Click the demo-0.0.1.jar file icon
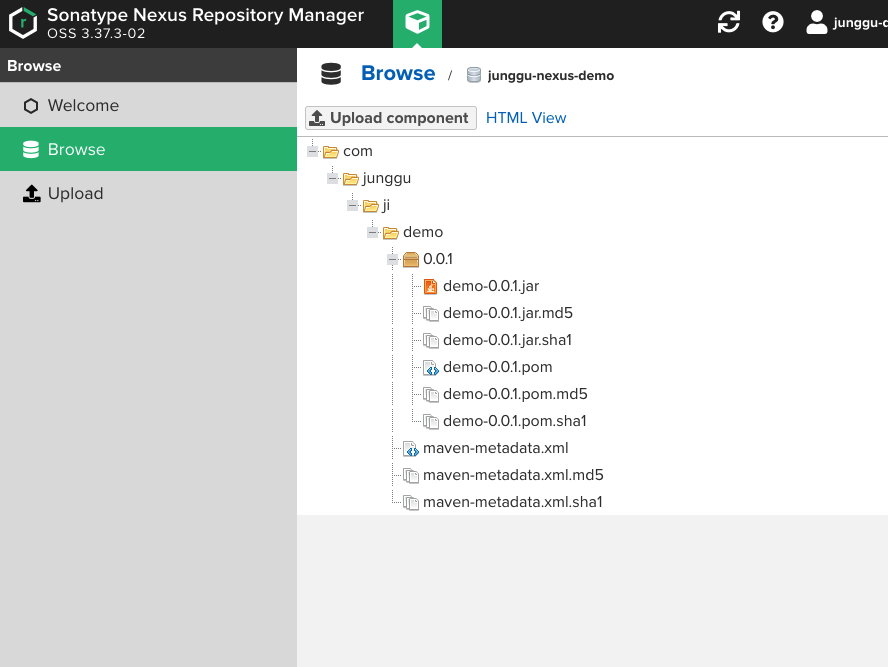888x667 pixels. (x=430, y=286)
